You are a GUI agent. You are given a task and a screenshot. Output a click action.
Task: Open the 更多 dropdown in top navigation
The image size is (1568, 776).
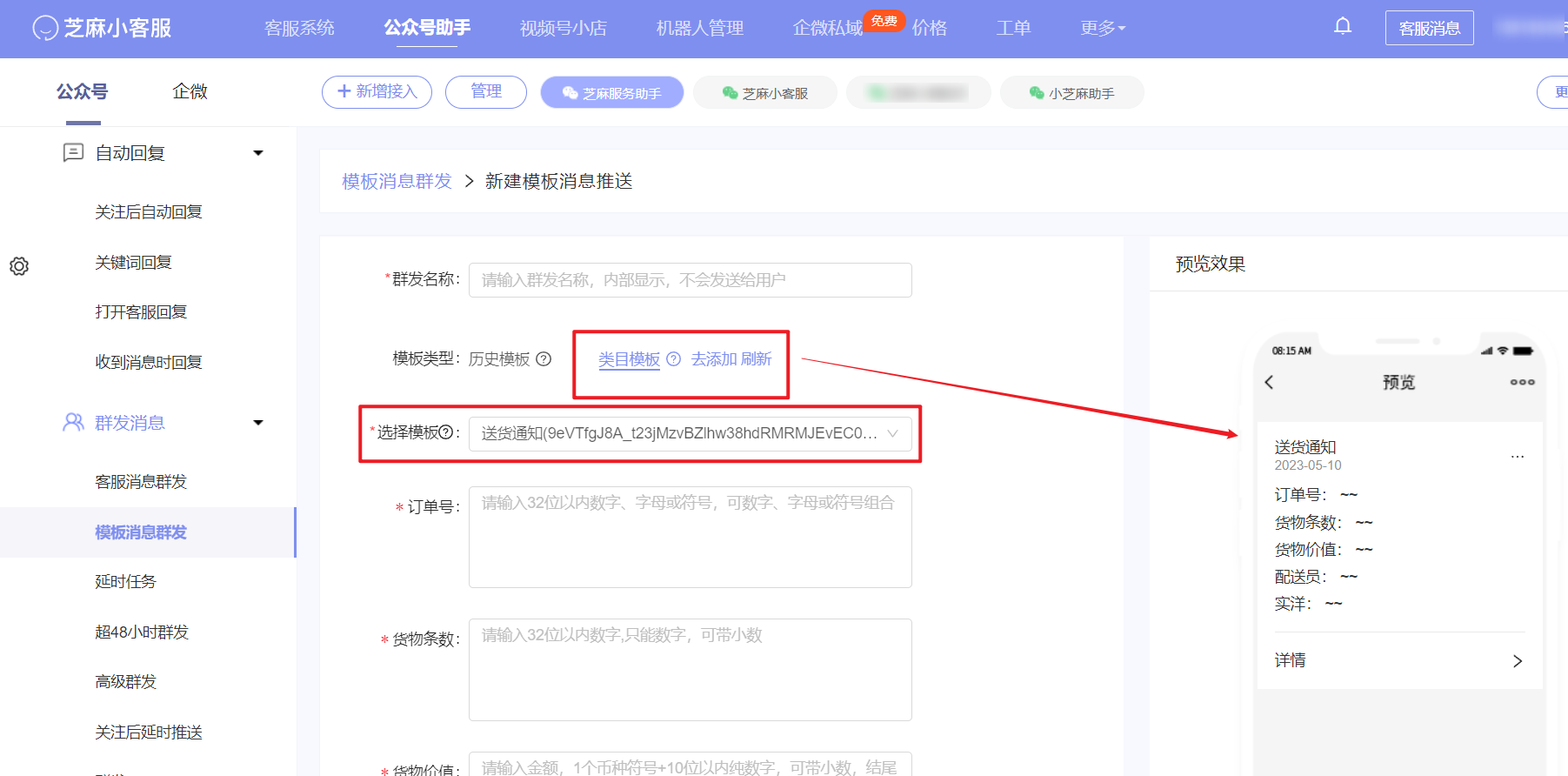pos(1103,28)
